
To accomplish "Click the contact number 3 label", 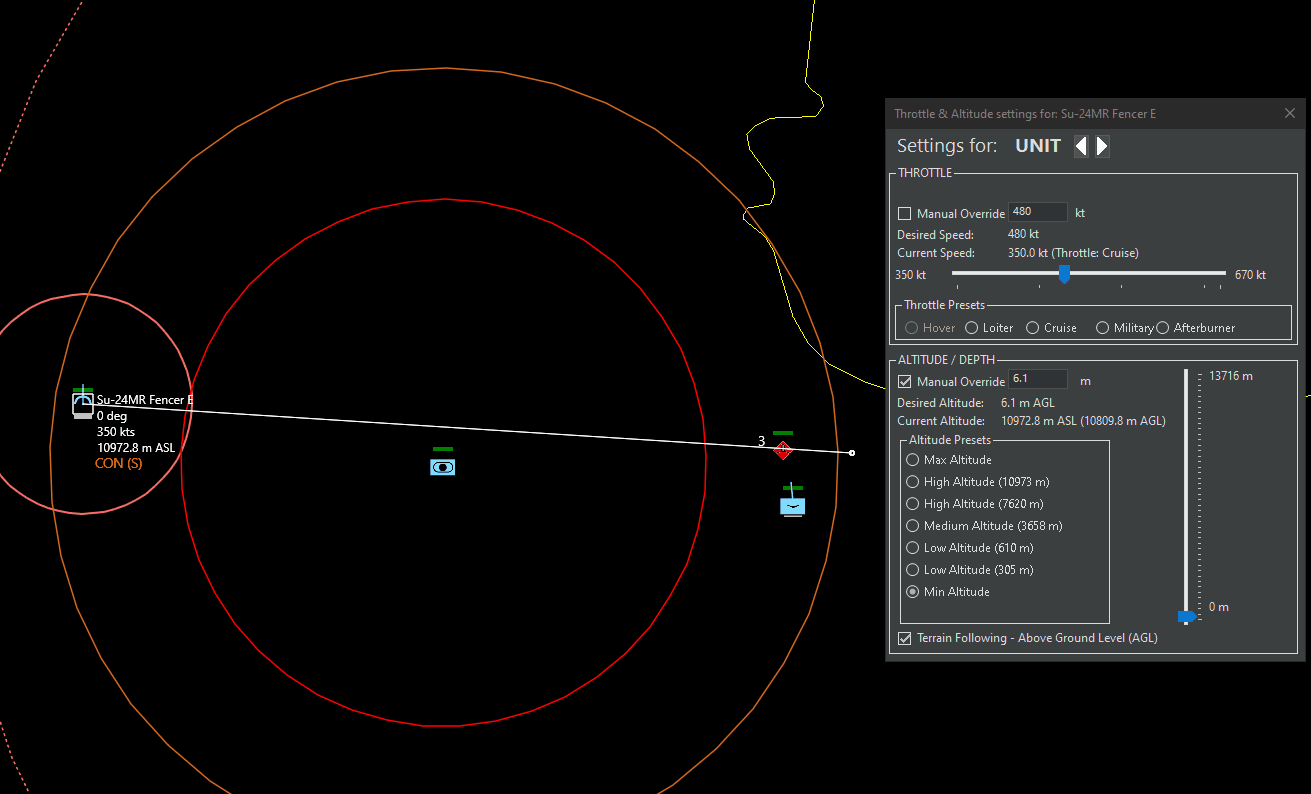I will pos(761,441).
